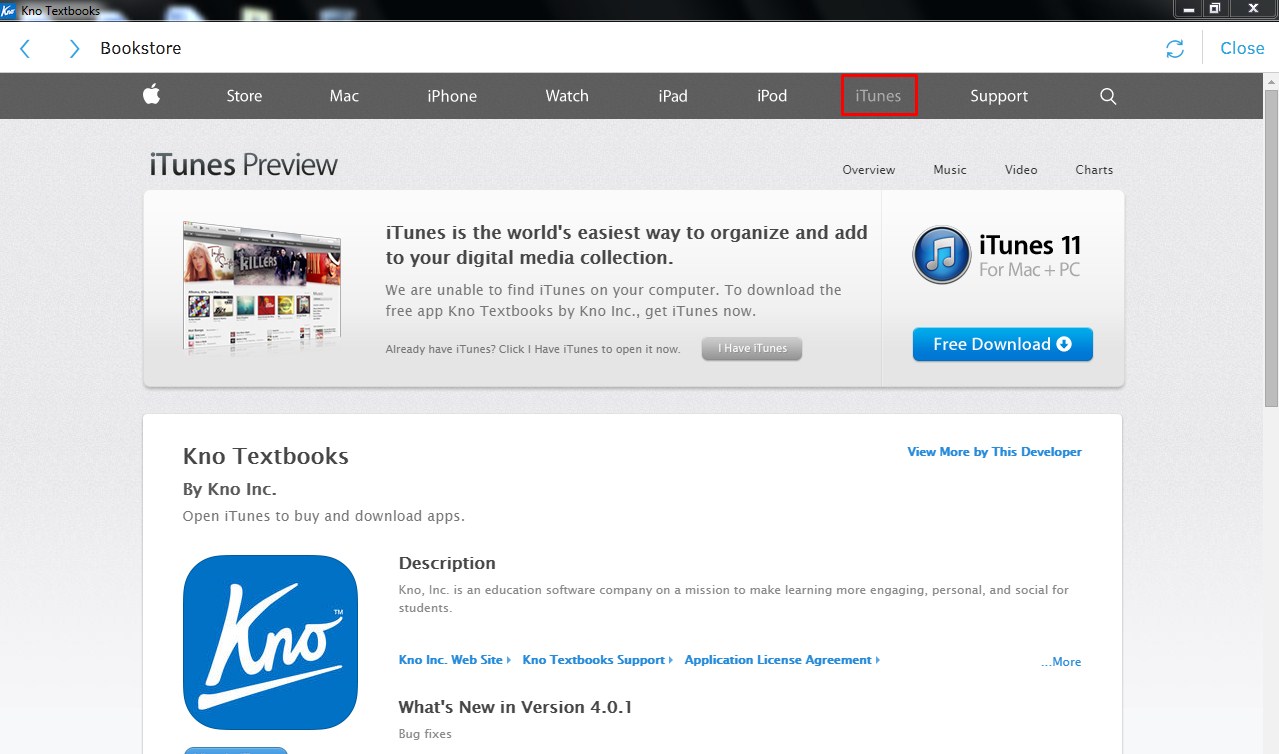This screenshot has height=754, width=1279.
Task: Open the Store tab in Apple navigation
Action: click(244, 96)
